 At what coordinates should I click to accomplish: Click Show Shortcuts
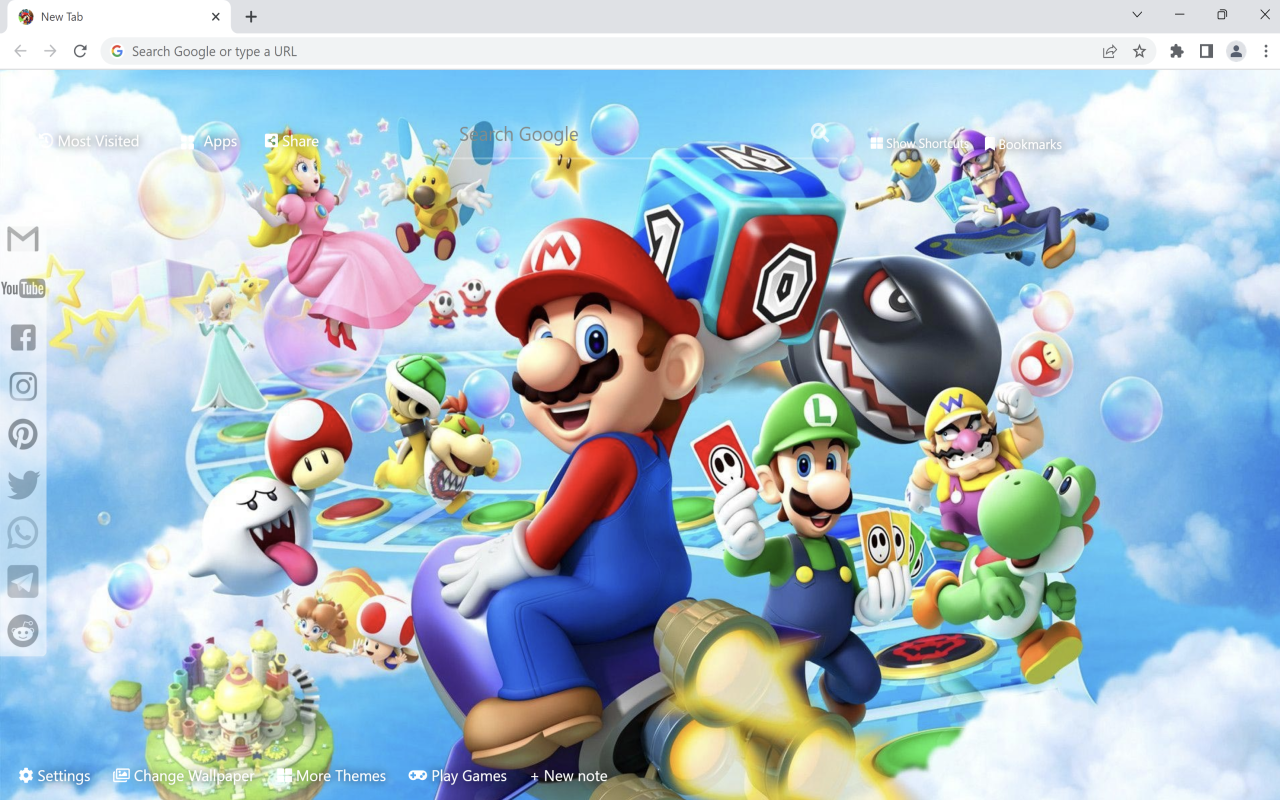(x=919, y=144)
